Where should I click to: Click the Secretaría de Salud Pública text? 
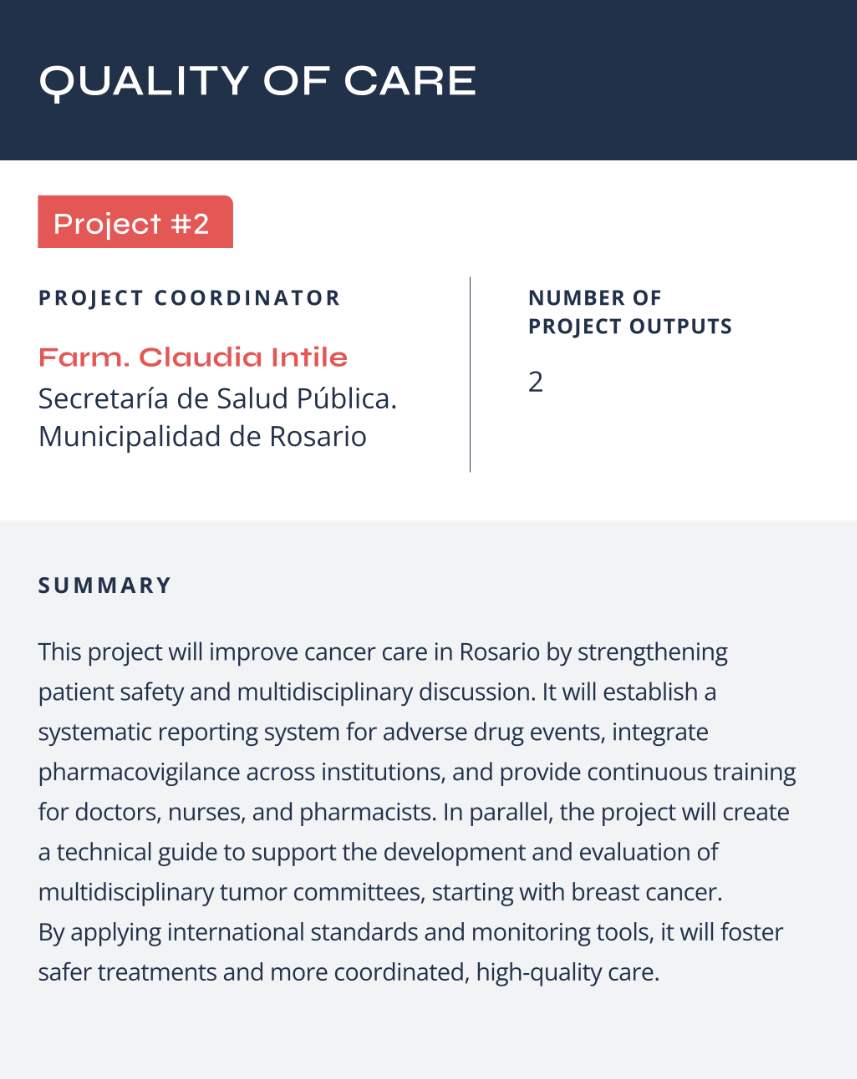point(217,398)
